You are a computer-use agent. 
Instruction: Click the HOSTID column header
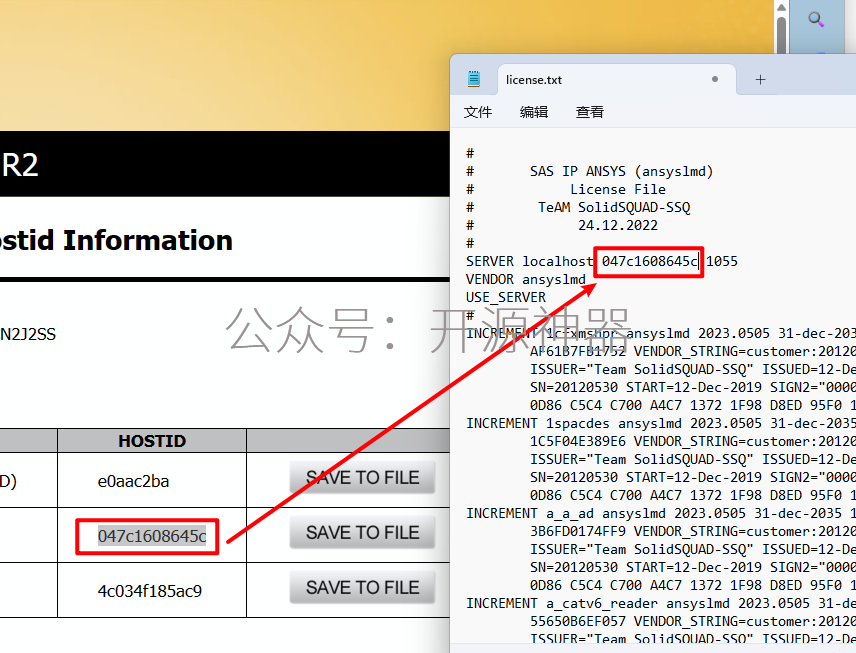pyautogui.click(x=152, y=441)
